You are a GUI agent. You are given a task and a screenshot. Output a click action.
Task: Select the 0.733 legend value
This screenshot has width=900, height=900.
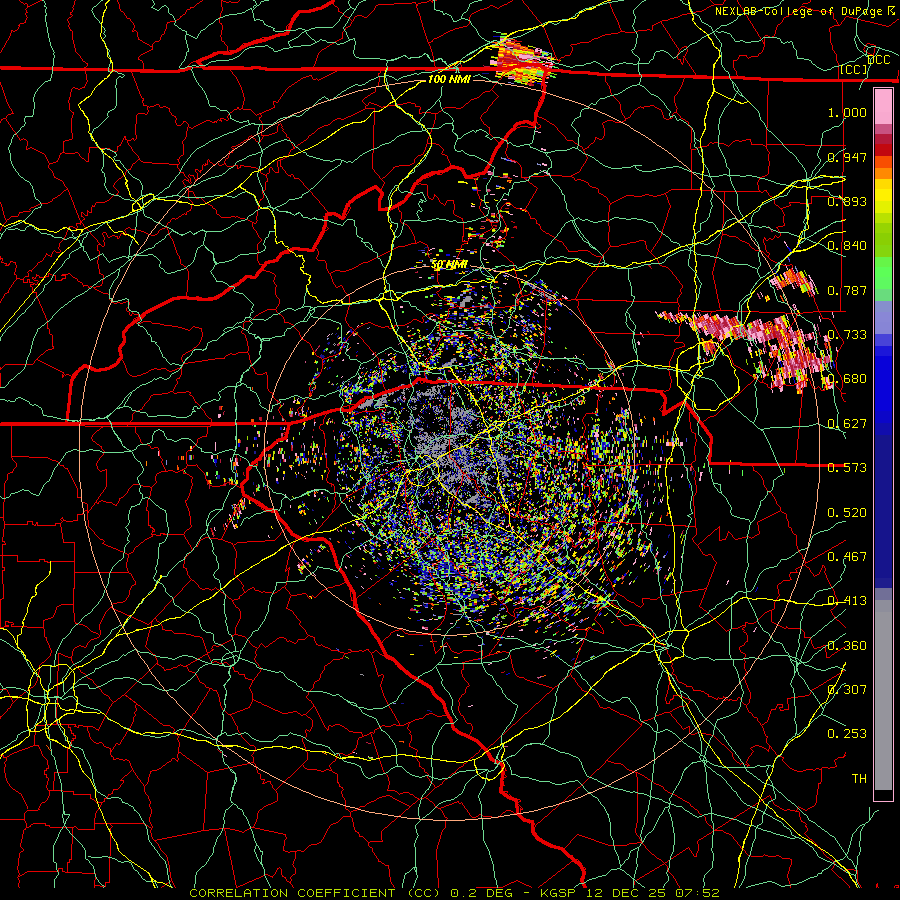[x=847, y=335]
